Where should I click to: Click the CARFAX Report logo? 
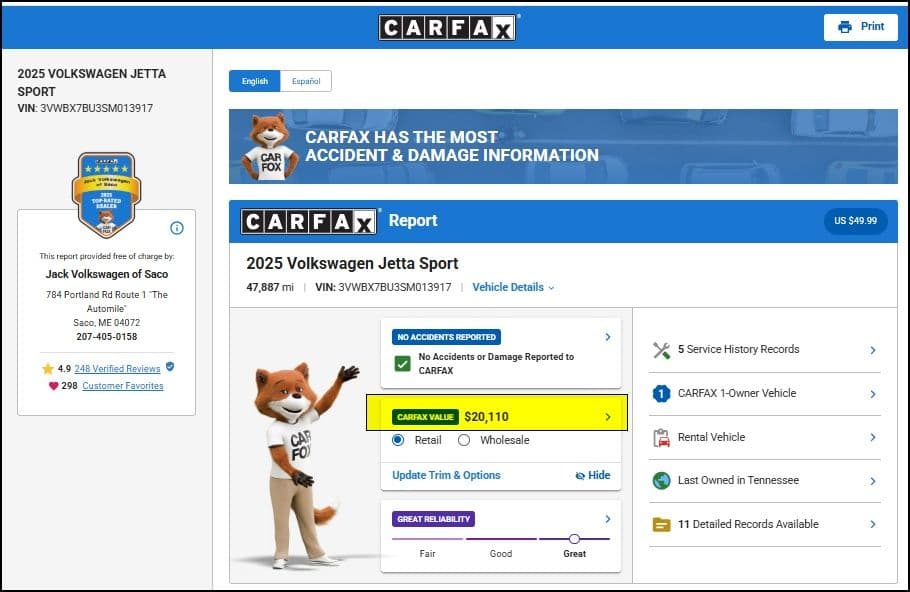(x=309, y=221)
